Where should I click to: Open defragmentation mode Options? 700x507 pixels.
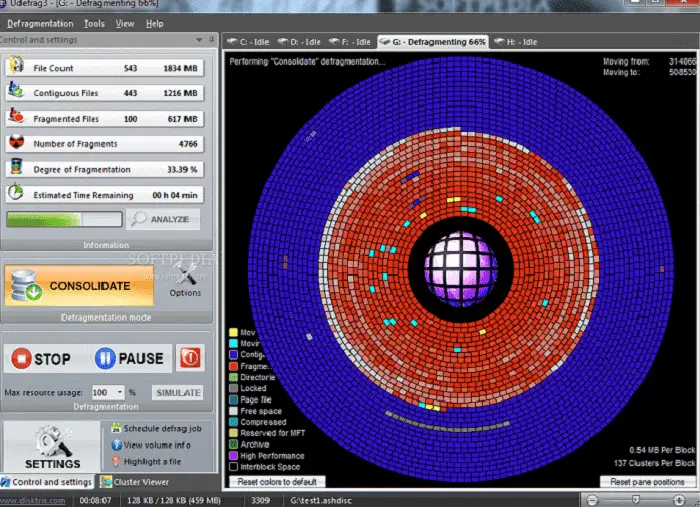pyautogui.click(x=185, y=281)
